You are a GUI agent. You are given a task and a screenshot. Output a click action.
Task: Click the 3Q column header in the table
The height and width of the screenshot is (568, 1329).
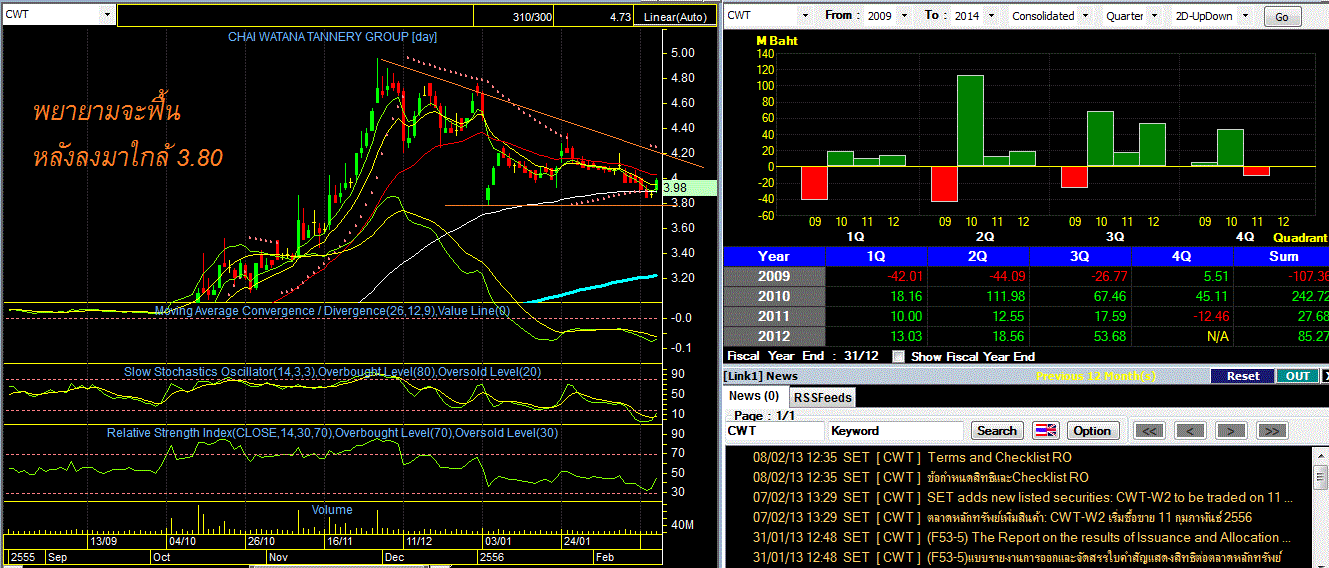(x=1081, y=256)
